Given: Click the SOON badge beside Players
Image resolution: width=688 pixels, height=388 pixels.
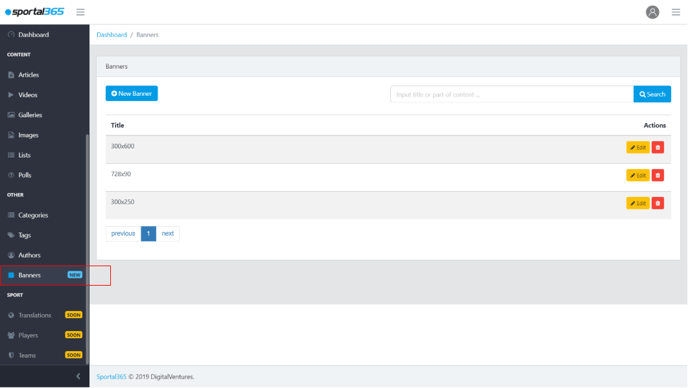Looking at the screenshot, I should 73,335.
